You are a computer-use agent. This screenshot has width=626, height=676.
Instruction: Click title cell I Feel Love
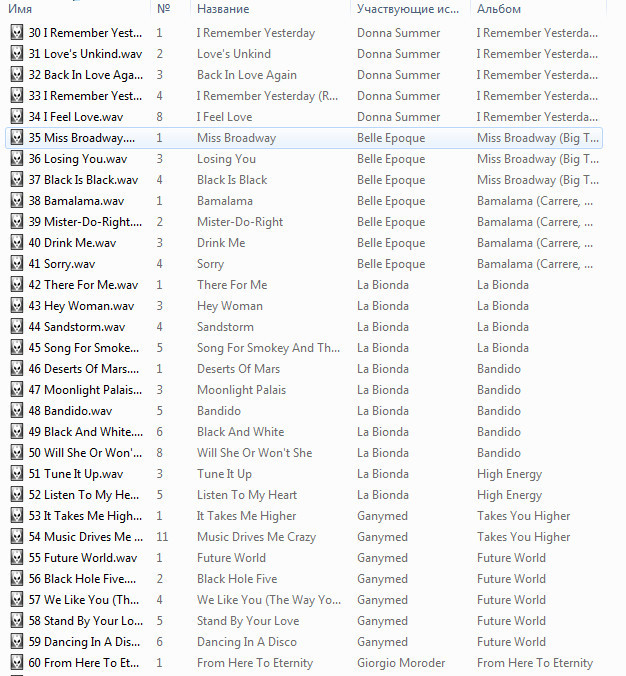point(225,117)
